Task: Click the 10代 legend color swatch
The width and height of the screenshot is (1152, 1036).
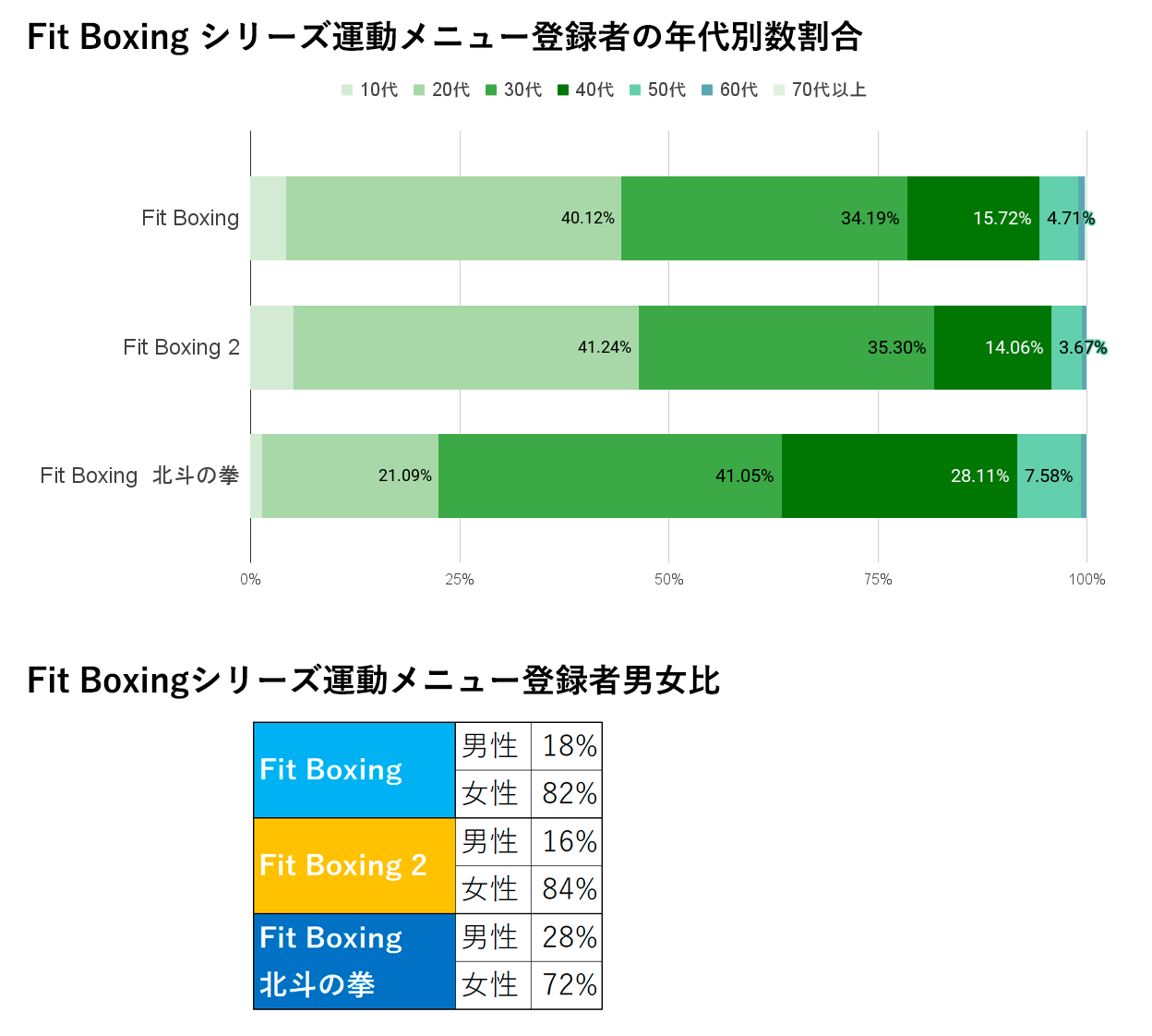Action: click(x=347, y=90)
